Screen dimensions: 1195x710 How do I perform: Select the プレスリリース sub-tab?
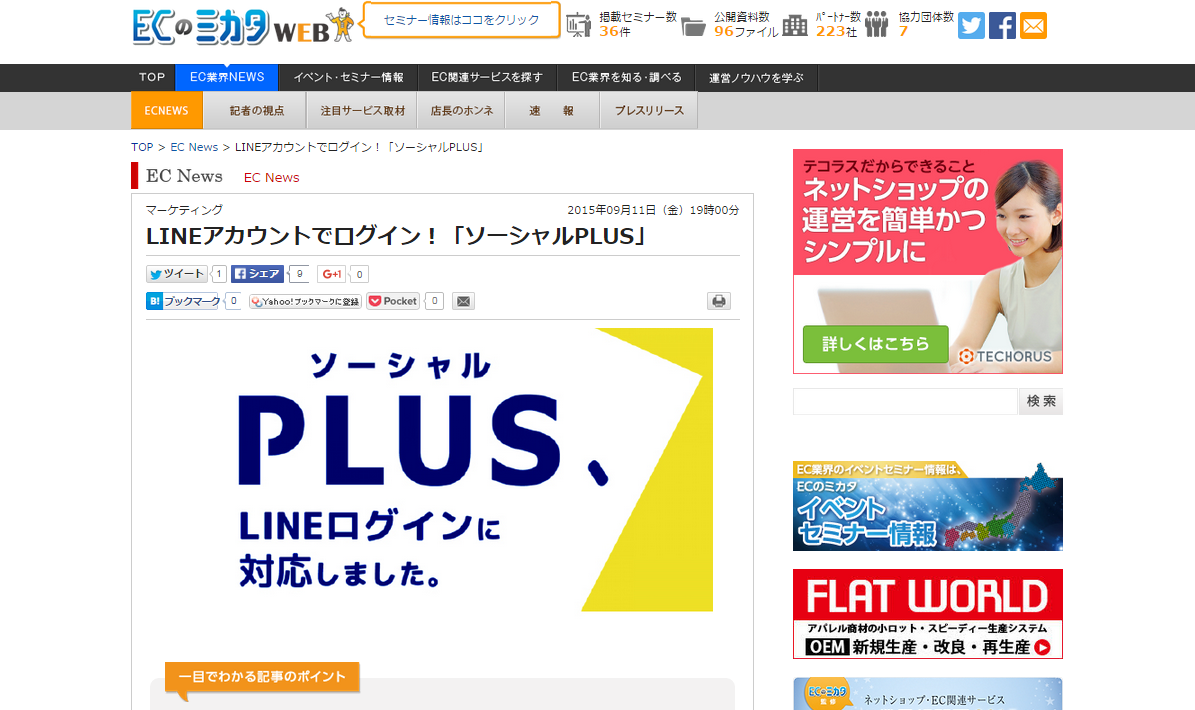[x=649, y=110]
